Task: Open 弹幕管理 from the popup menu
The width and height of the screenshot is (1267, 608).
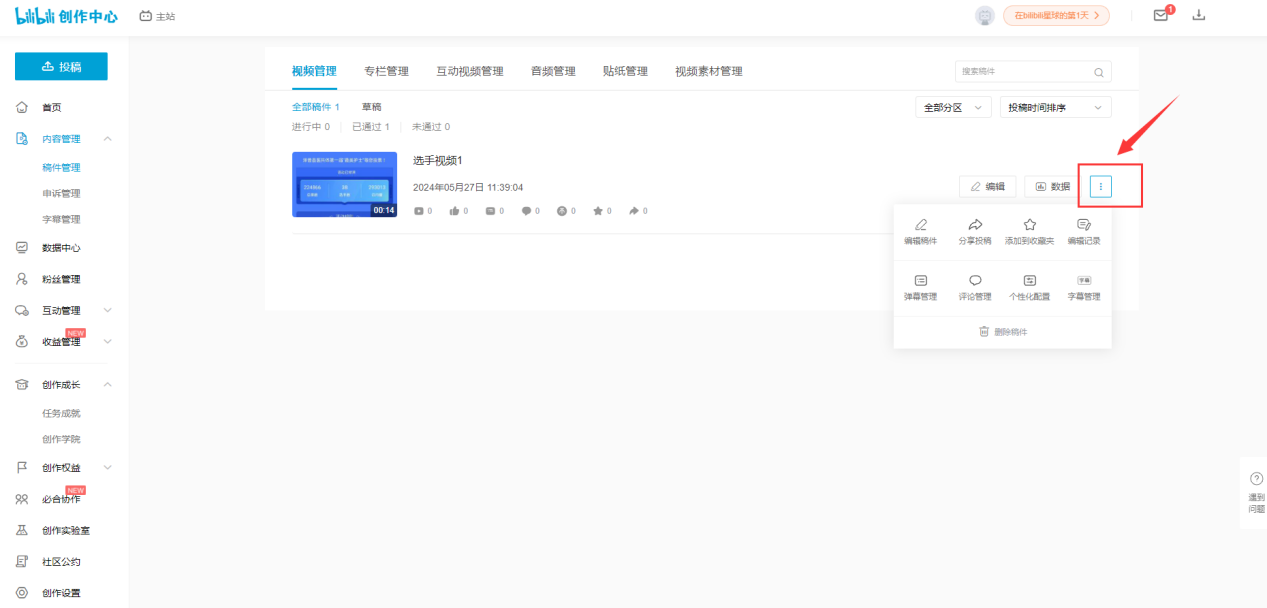Action: pos(920,288)
